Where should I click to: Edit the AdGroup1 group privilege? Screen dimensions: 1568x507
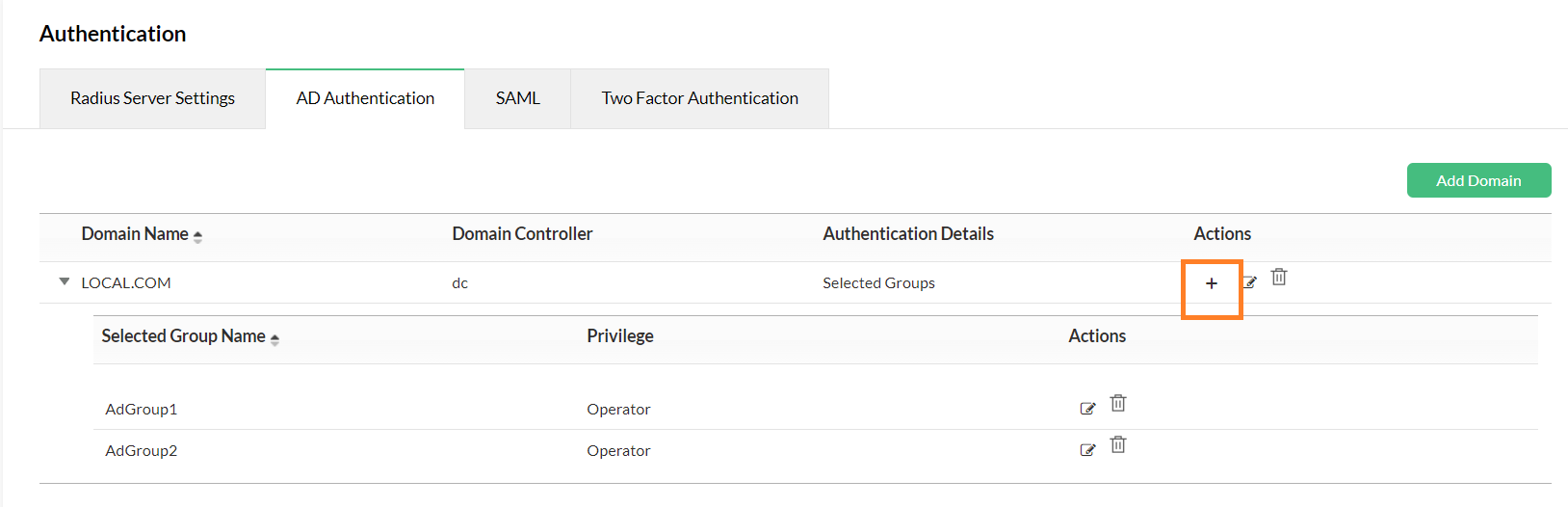coord(1087,409)
